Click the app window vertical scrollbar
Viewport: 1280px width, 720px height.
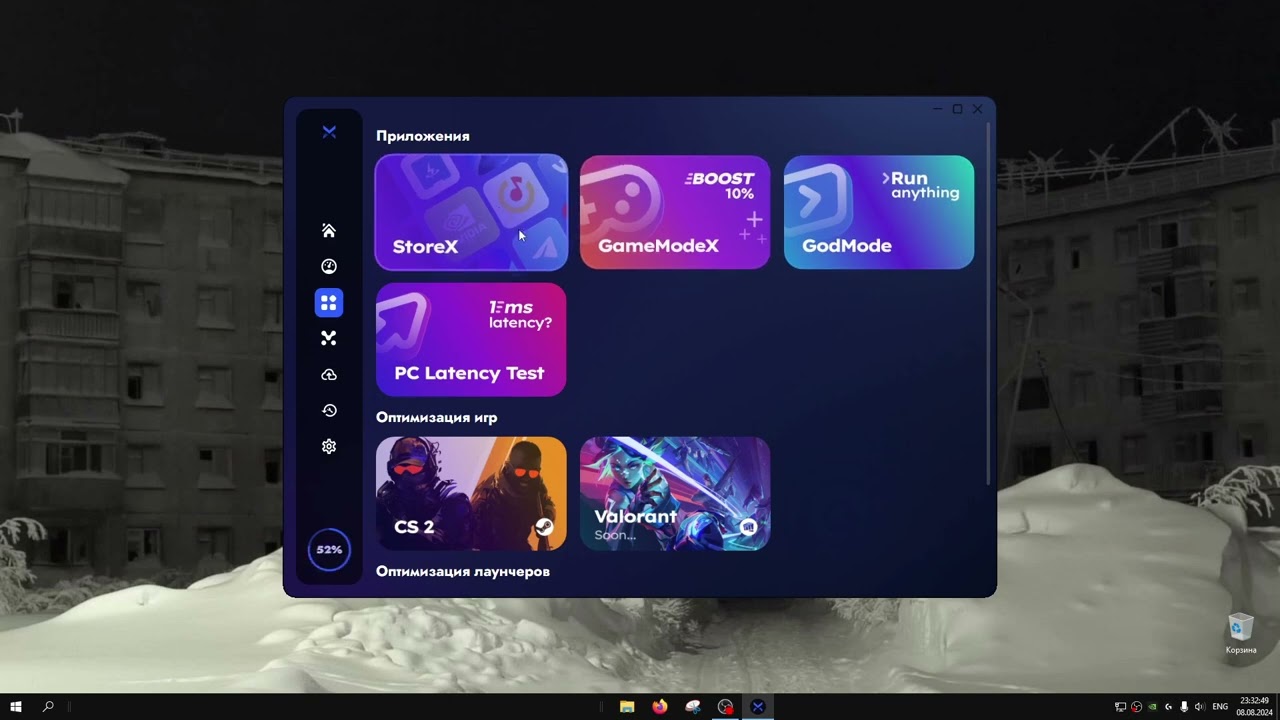point(989,303)
